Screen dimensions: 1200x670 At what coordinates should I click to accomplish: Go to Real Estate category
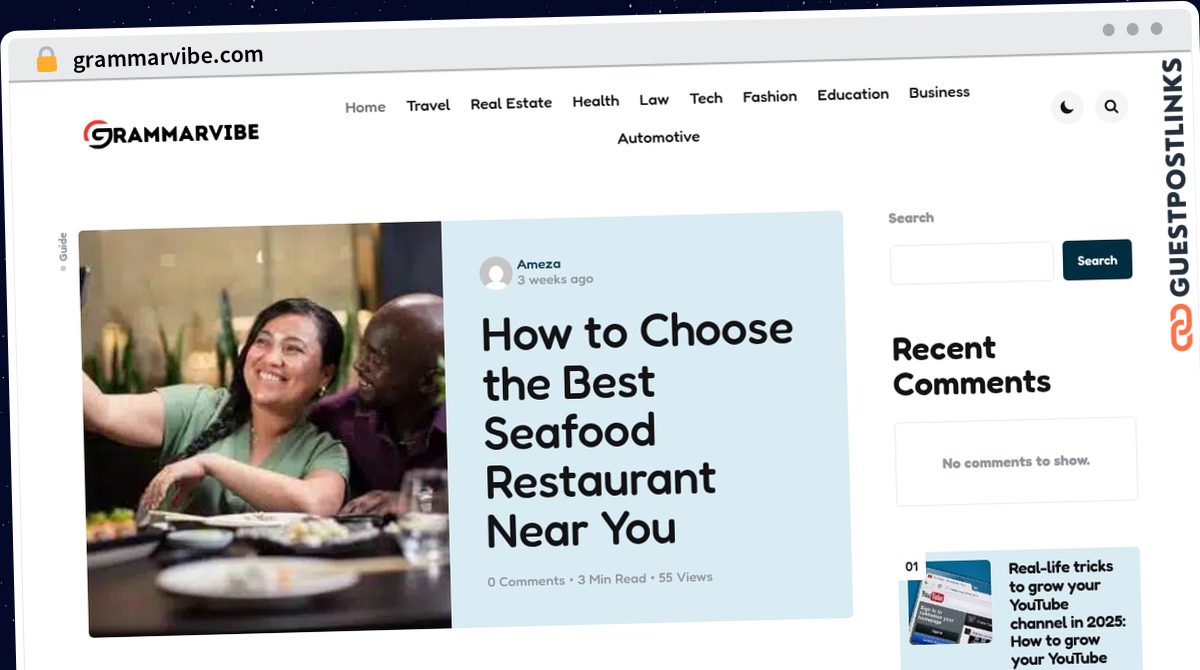click(511, 103)
